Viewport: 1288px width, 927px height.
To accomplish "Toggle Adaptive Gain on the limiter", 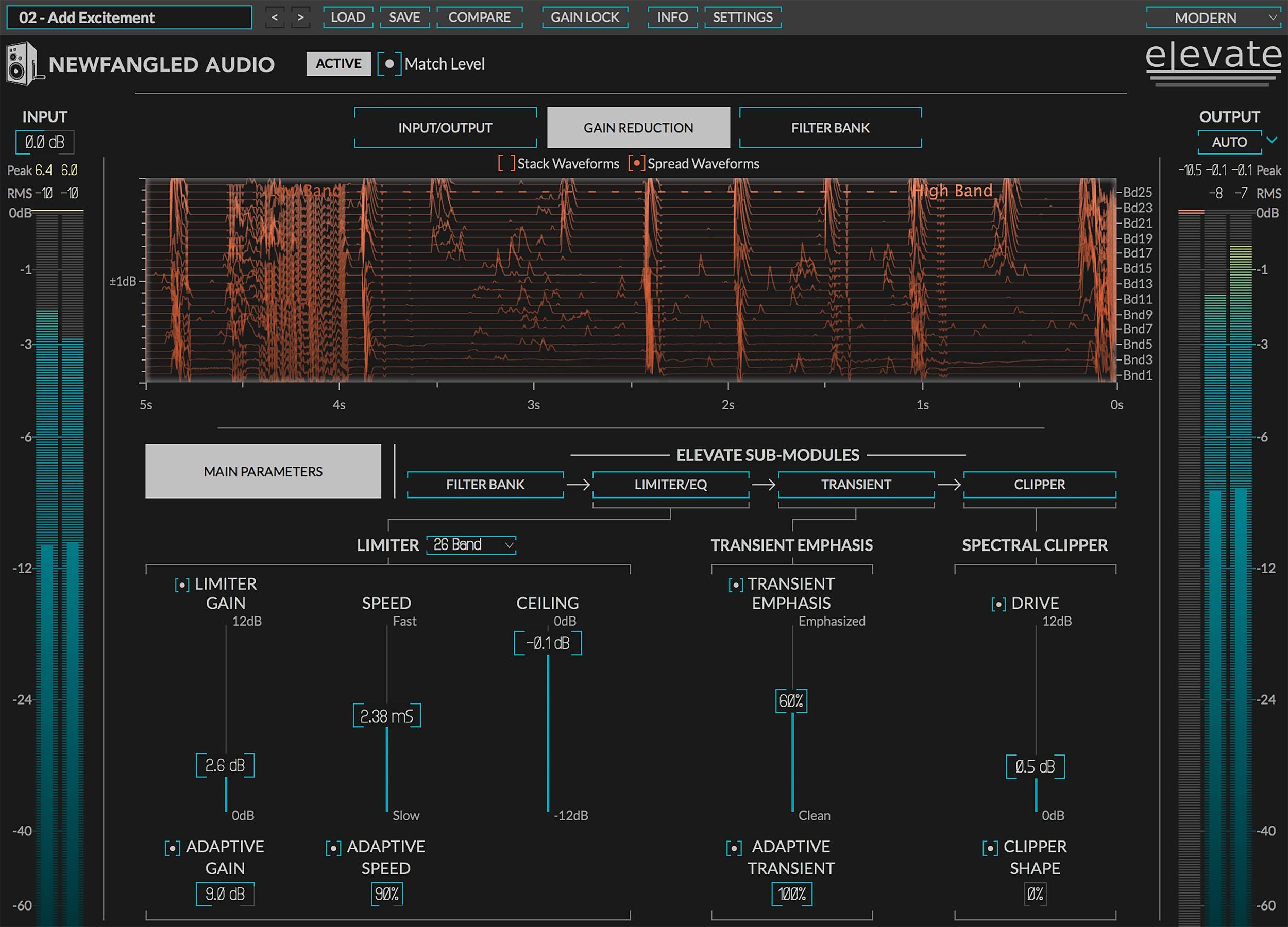I will tap(172, 848).
